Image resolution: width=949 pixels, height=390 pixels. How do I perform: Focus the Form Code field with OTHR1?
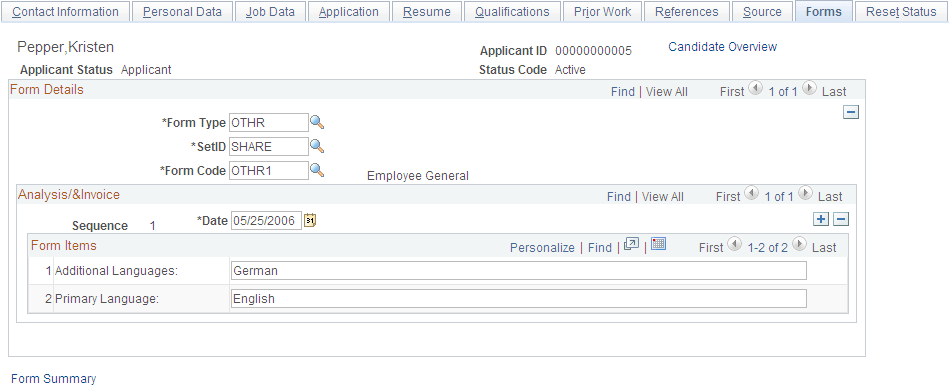pyautogui.click(x=269, y=171)
